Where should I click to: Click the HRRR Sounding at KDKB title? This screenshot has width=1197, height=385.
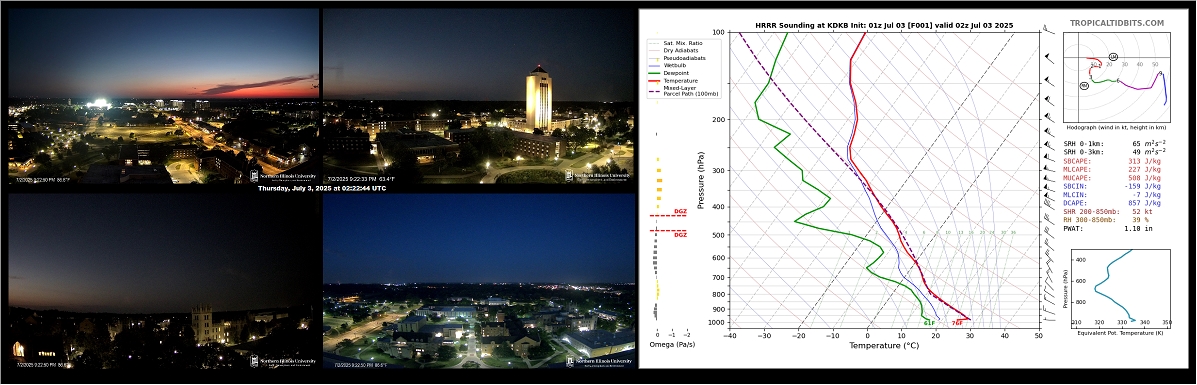(884, 25)
